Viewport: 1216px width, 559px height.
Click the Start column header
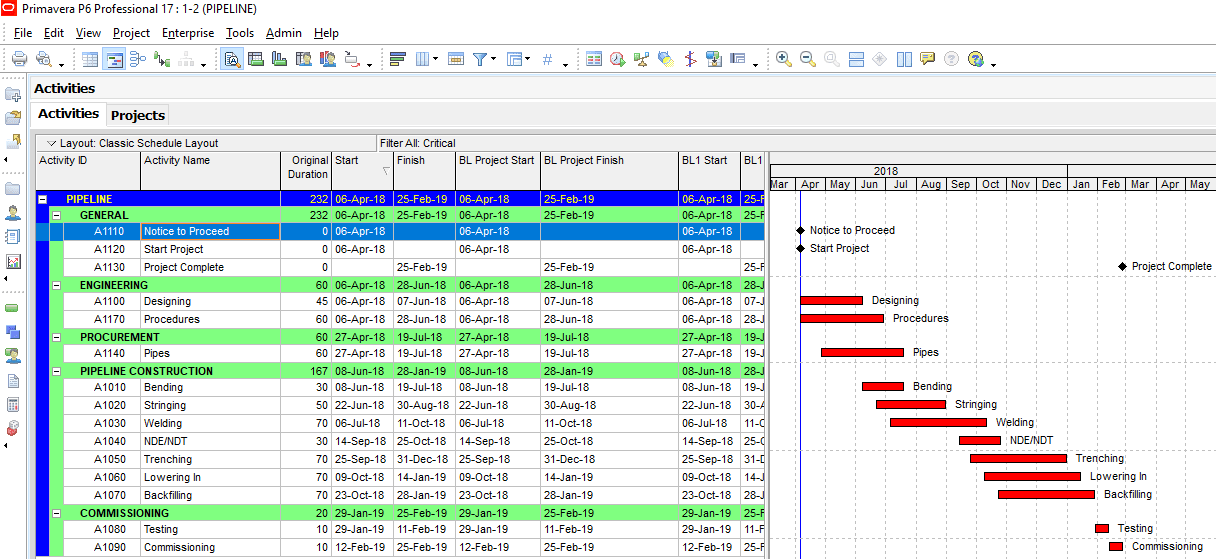(x=363, y=171)
